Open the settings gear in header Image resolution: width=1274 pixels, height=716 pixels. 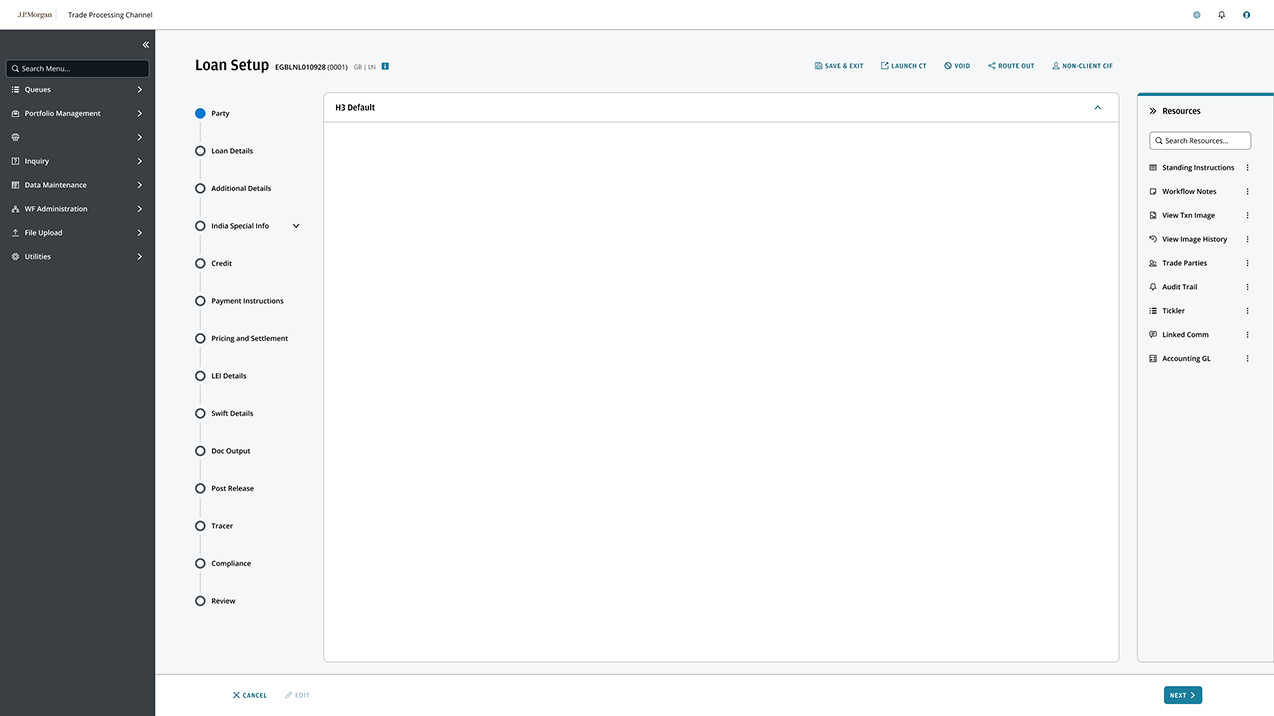[x=1197, y=15]
